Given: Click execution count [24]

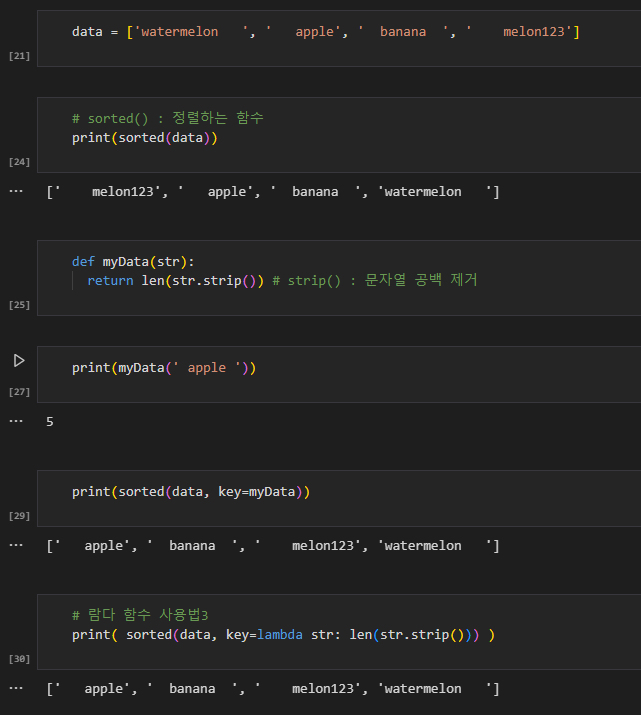Looking at the screenshot, I should coord(19,162).
